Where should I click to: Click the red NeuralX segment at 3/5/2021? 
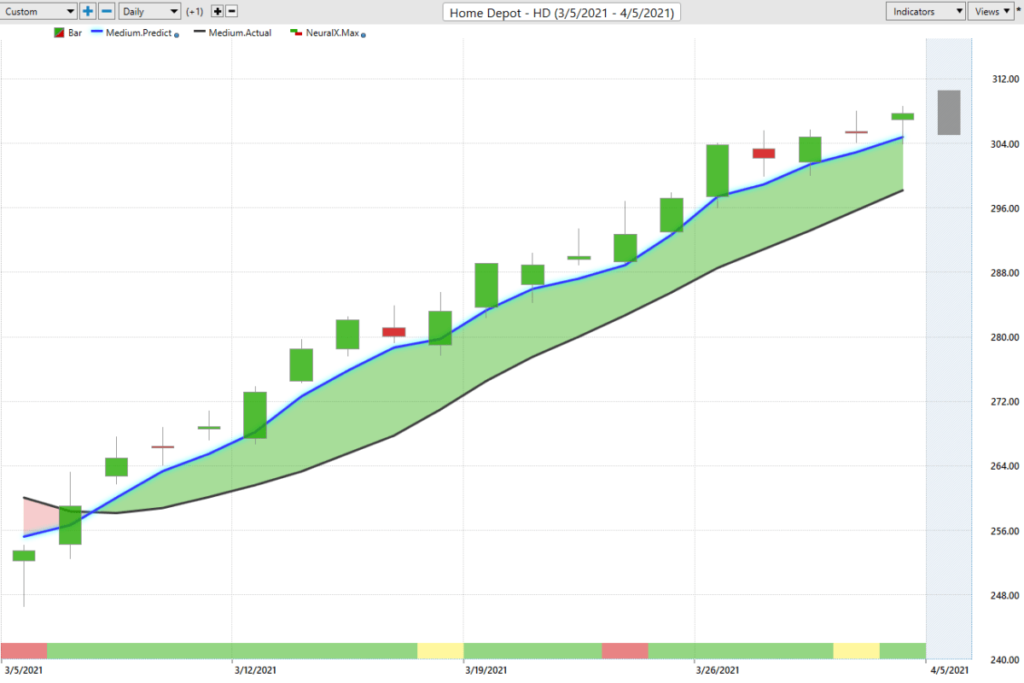(24, 650)
